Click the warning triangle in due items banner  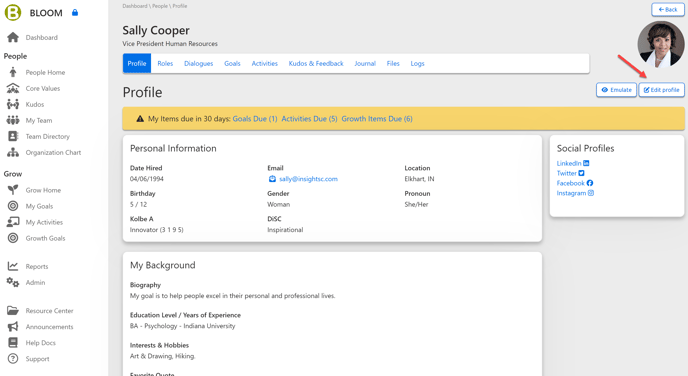point(140,118)
